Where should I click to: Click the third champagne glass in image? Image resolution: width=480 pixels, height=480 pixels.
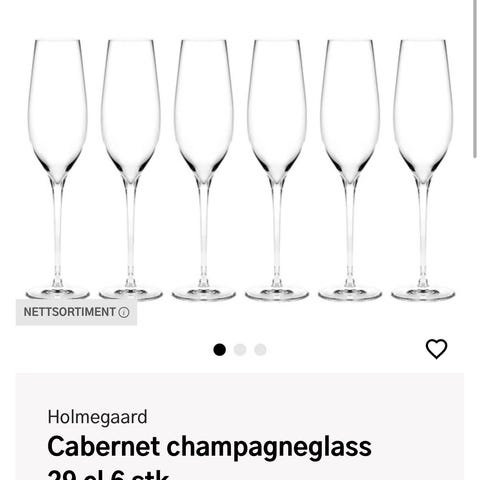click(204, 169)
